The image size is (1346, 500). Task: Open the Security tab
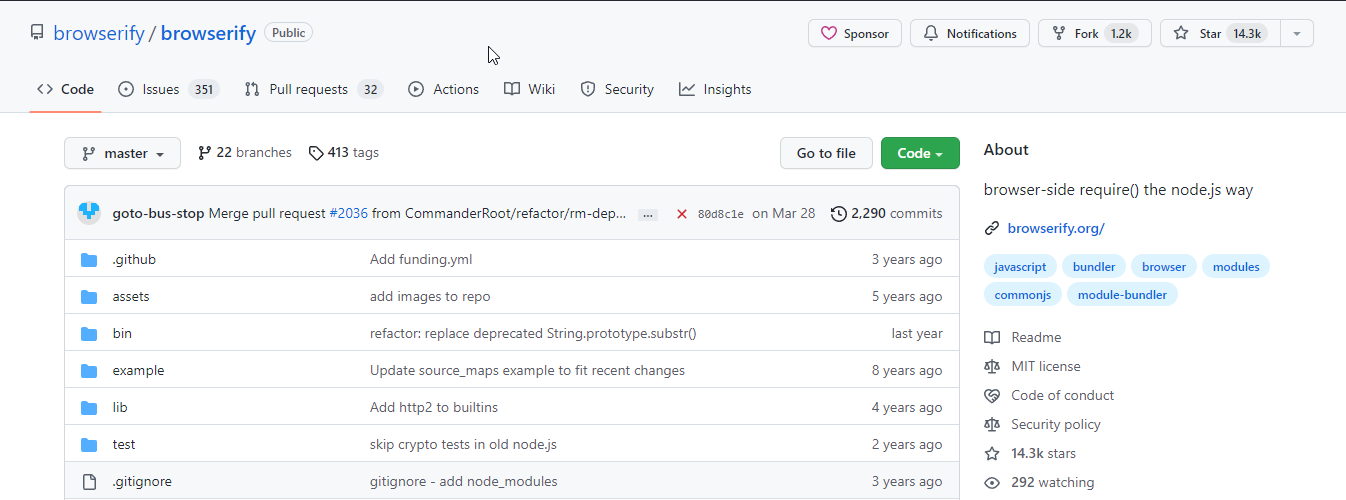tap(617, 89)
